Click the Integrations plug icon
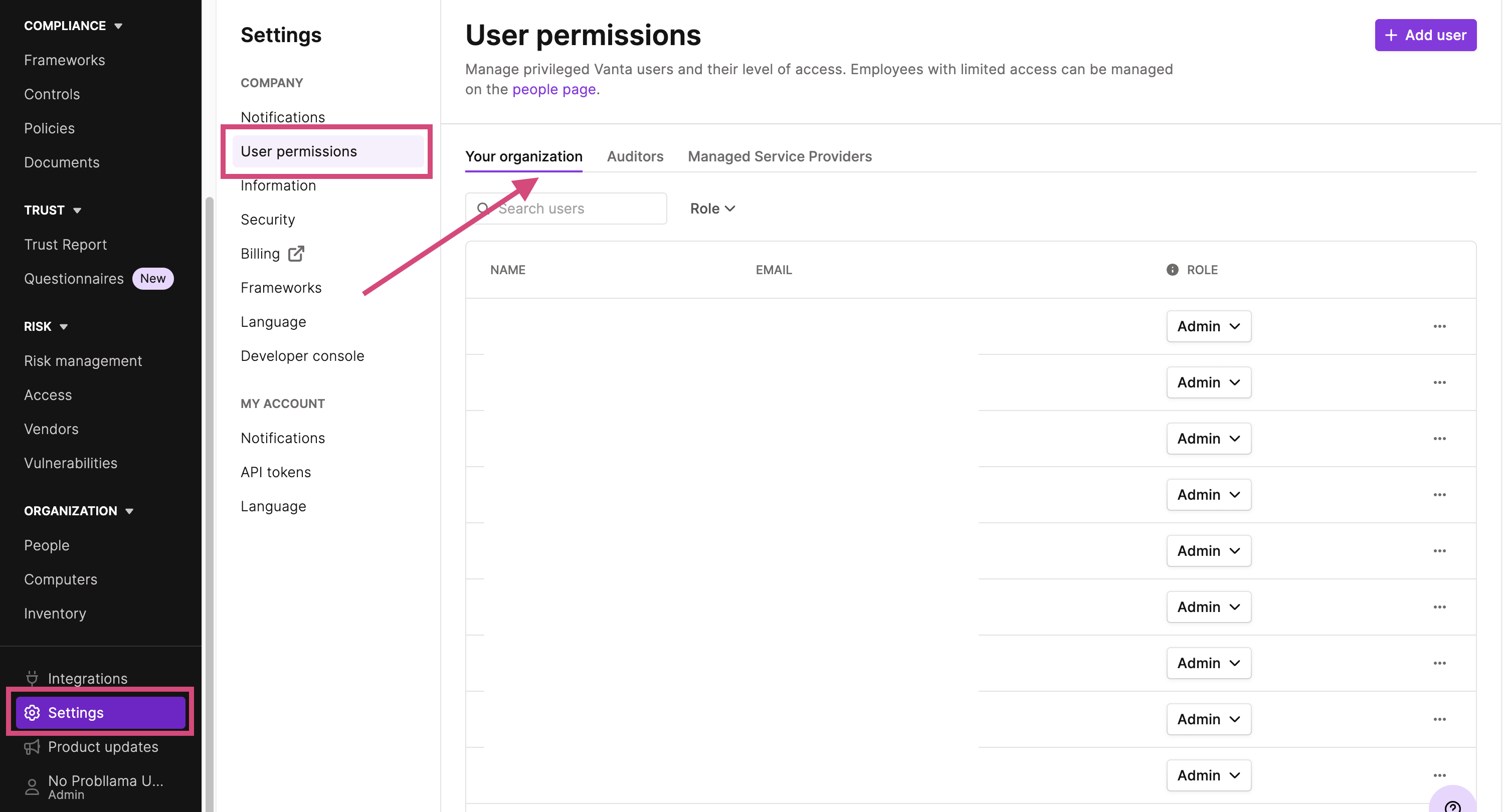1503x812 pixels. coord(32,678)
